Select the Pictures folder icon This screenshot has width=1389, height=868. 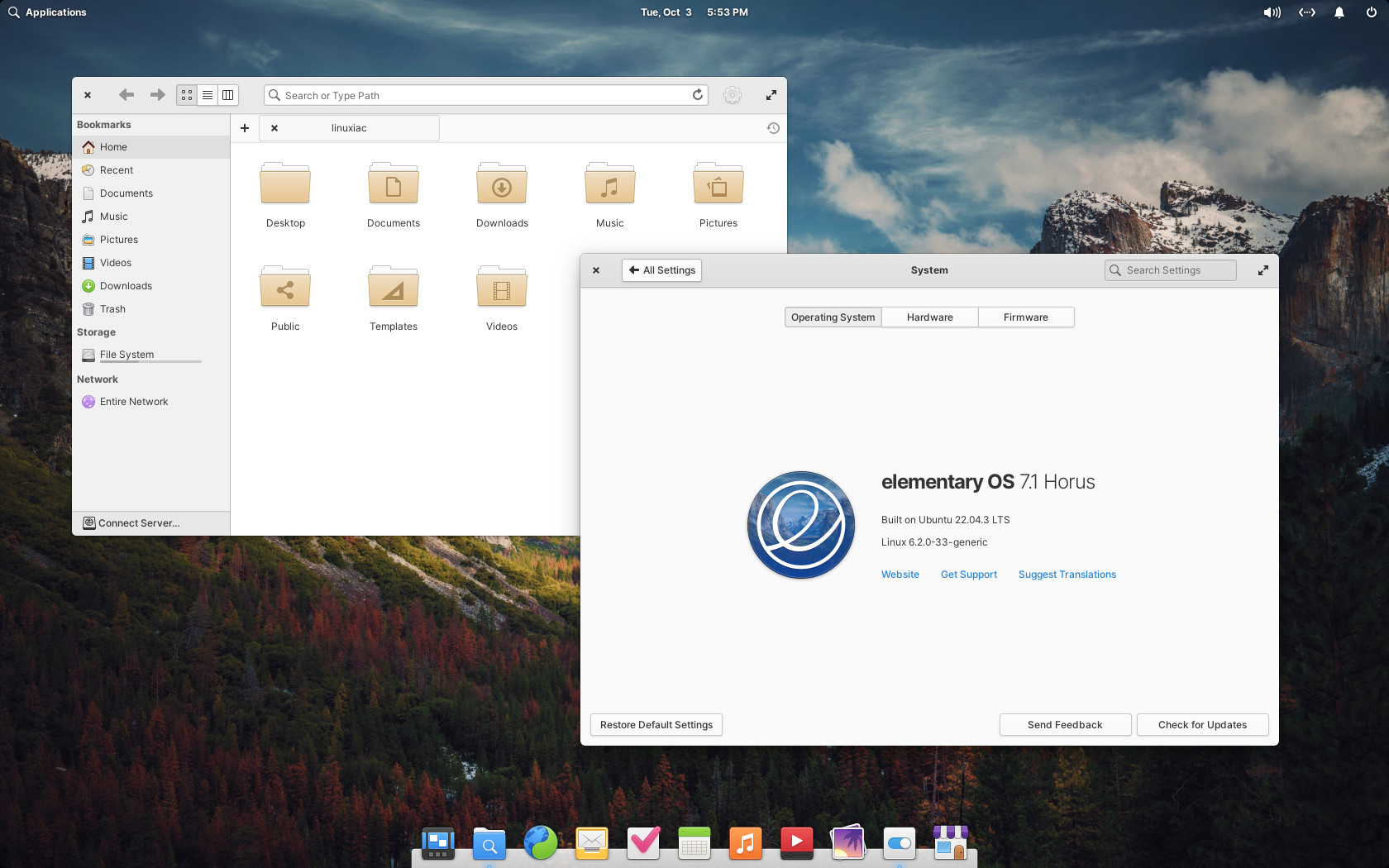pos(718,184)
